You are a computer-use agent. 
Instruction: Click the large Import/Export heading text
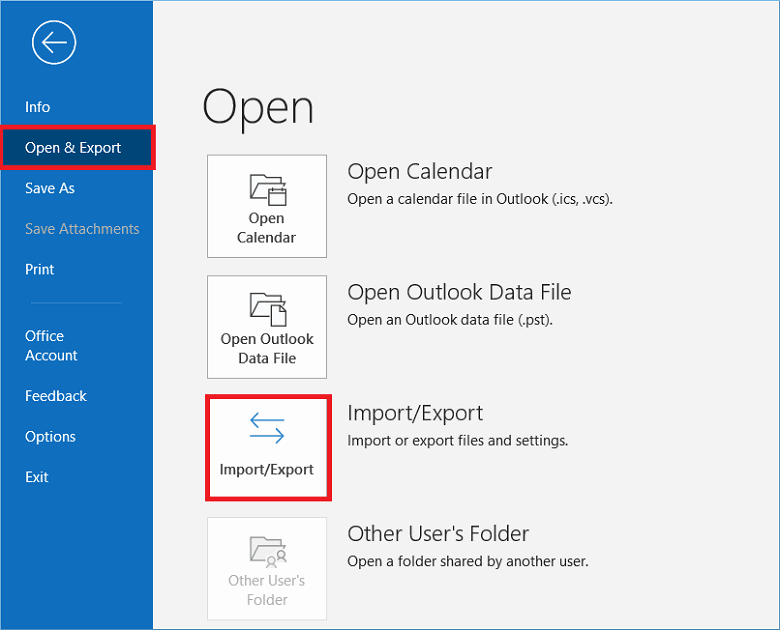click(415, 413)
